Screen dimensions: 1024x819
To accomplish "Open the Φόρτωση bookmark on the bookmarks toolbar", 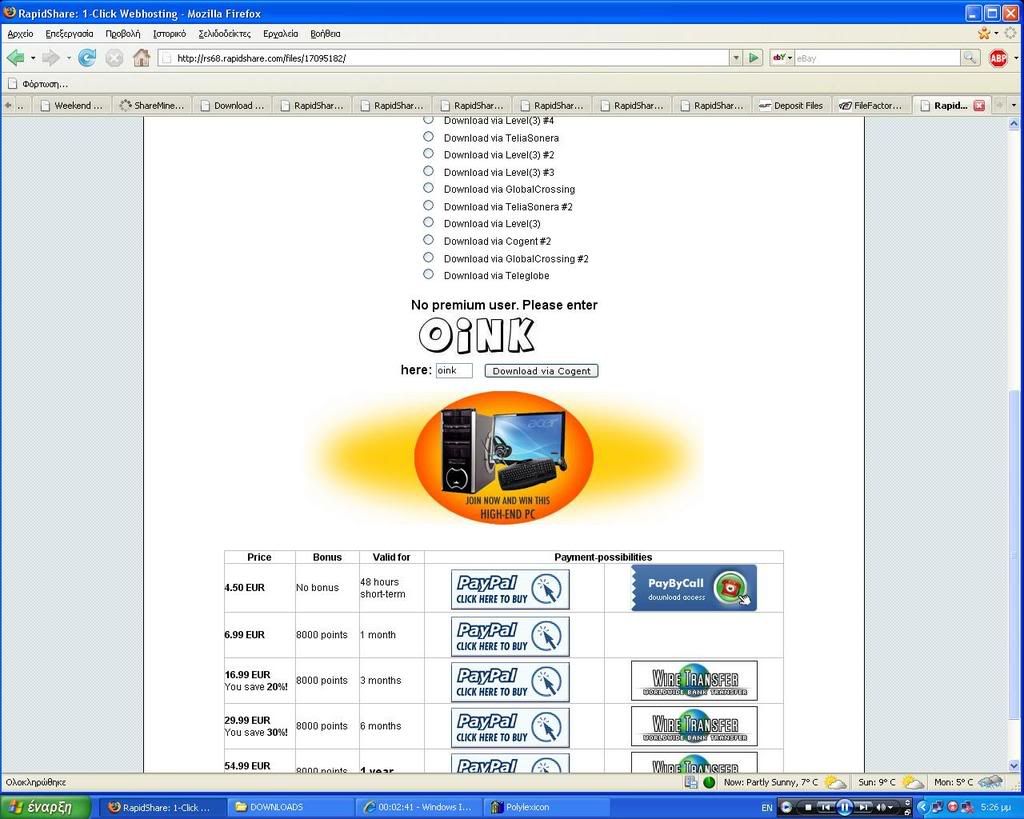I will (x=38, y=84).
